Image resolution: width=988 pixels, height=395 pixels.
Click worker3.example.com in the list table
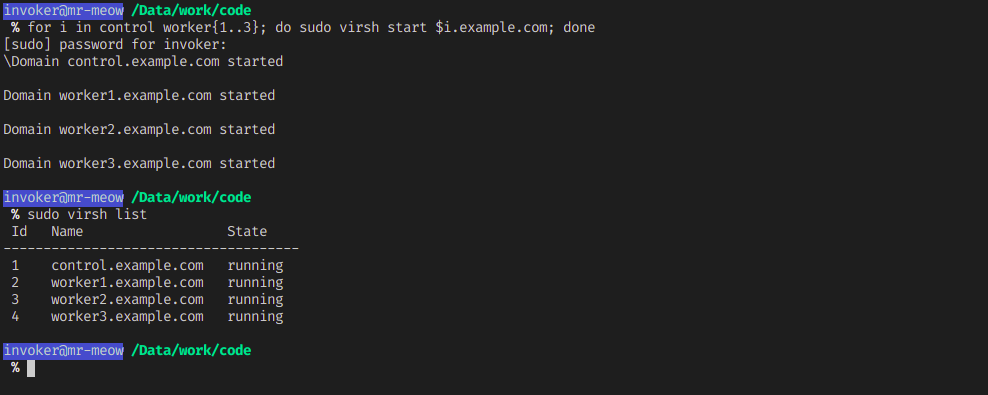click(x=127, y=316)
